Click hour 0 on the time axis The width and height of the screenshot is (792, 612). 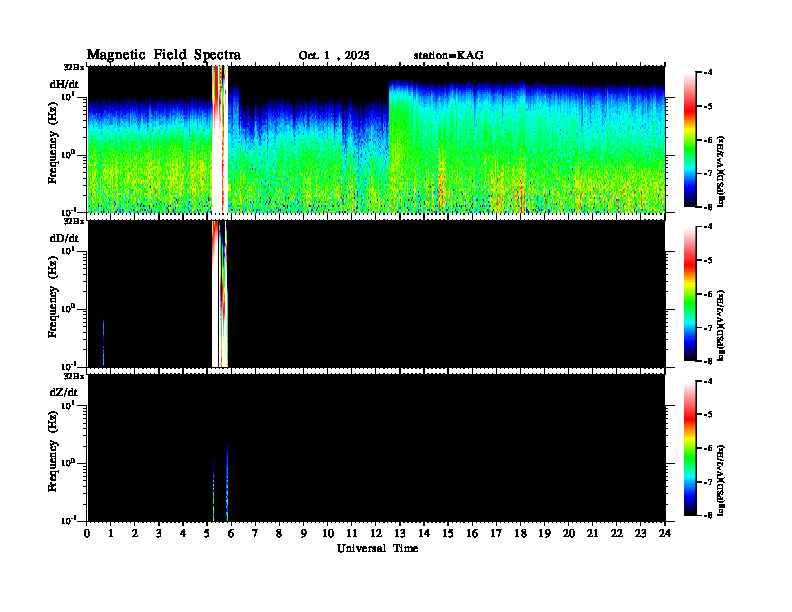pos(87,534)
